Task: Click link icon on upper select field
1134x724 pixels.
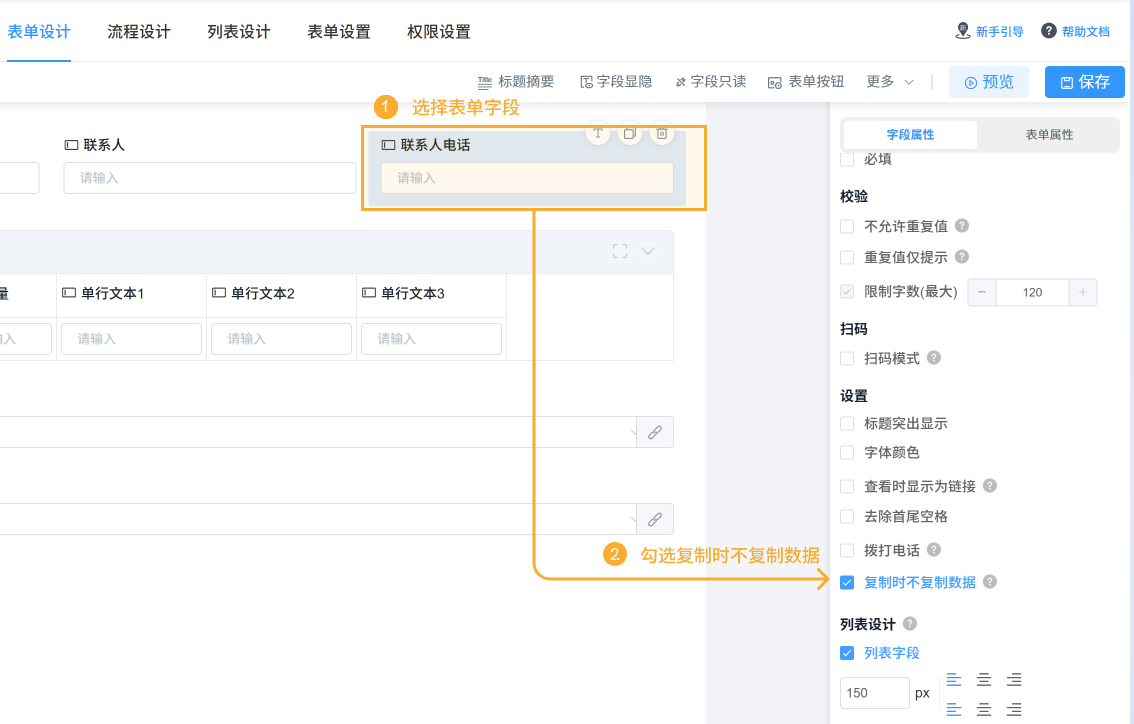Action: click(655, 432)
